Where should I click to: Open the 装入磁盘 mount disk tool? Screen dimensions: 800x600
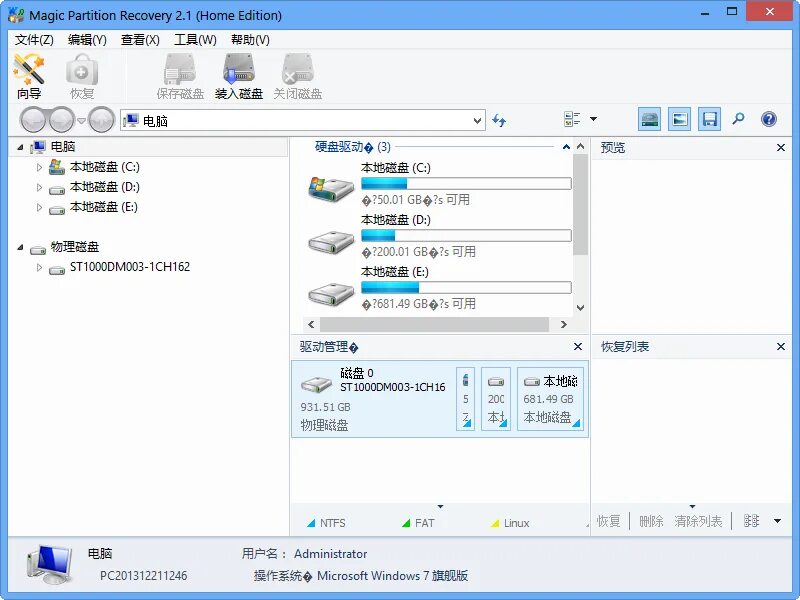tap(239, 76)
